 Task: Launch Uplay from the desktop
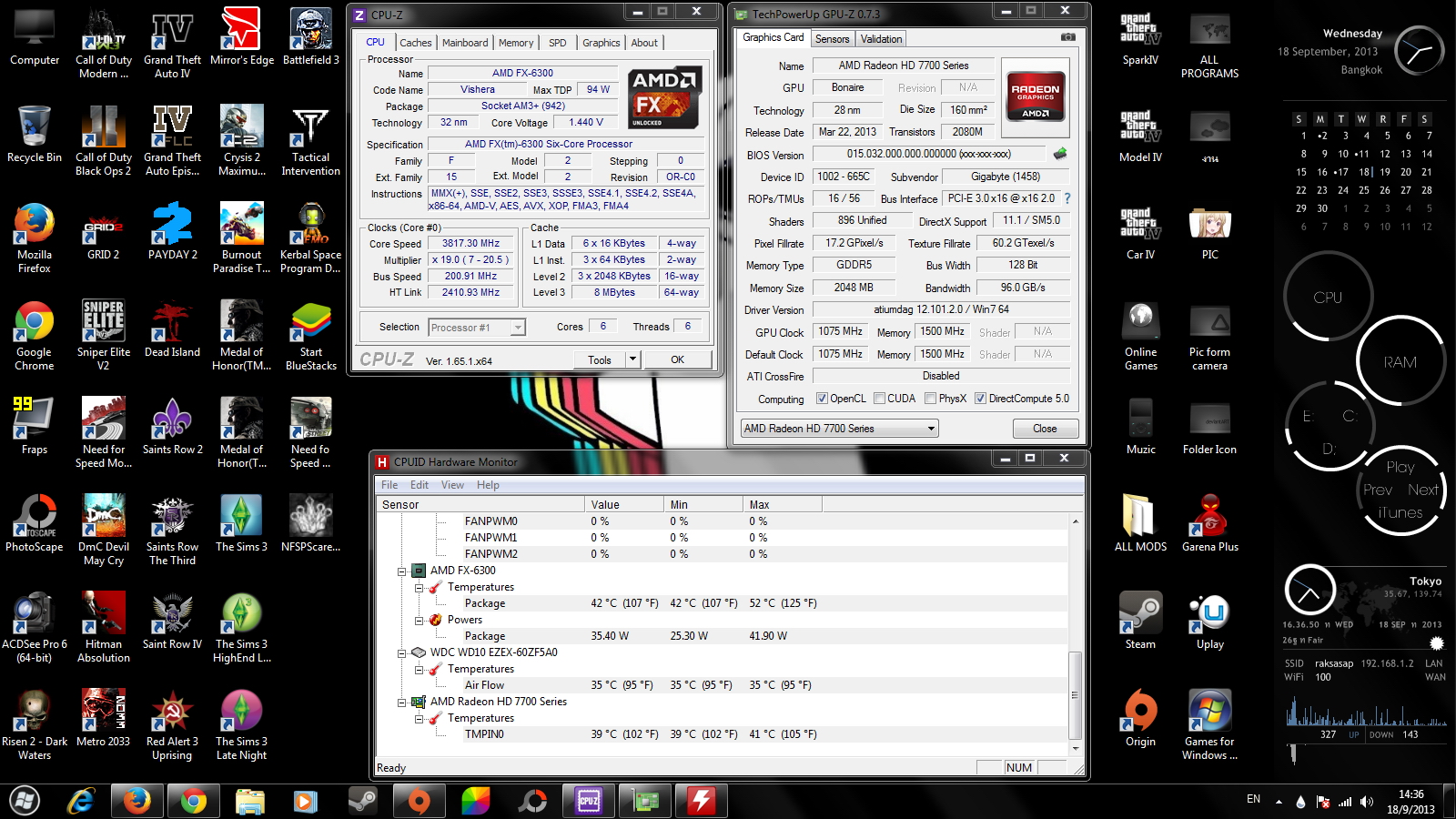click(x=1210, y=622)
